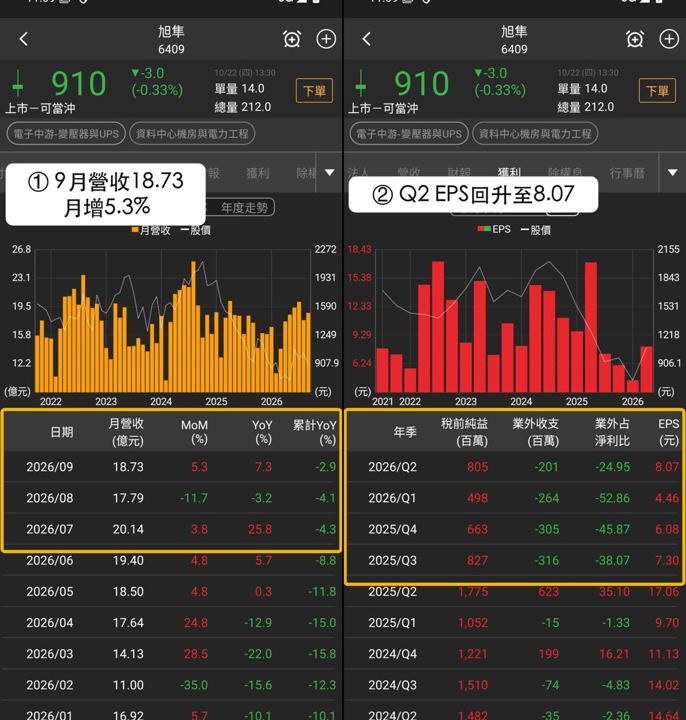The width and height of the screenshot is (686, 720).
Task: Select the 2026/07 revenue row
Action: pyautogui.click(x=171, y=529)
